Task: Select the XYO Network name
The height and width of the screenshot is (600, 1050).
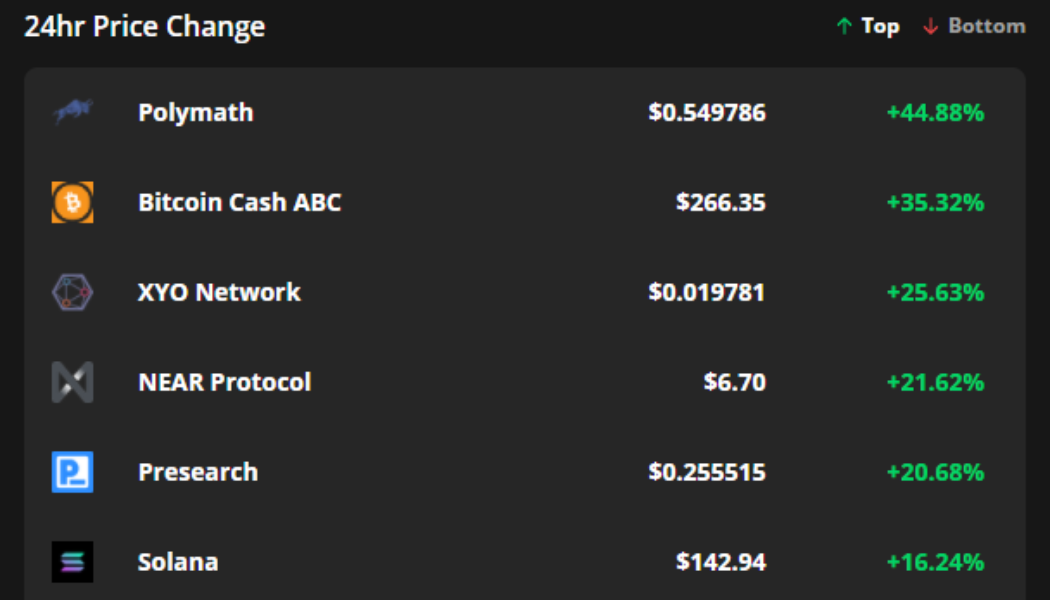Action: 219,292
